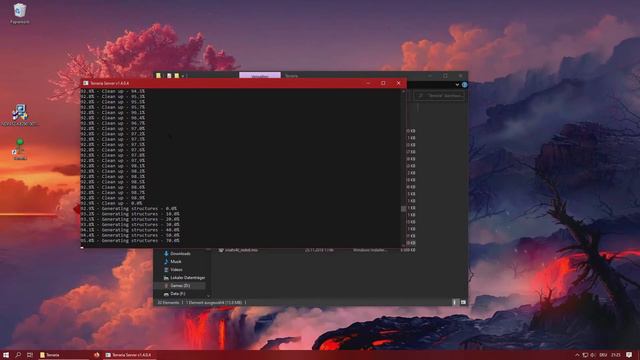640x360 pixels.
Task: Click the Explorer properties quick access icon
Action: coord(169,76)
